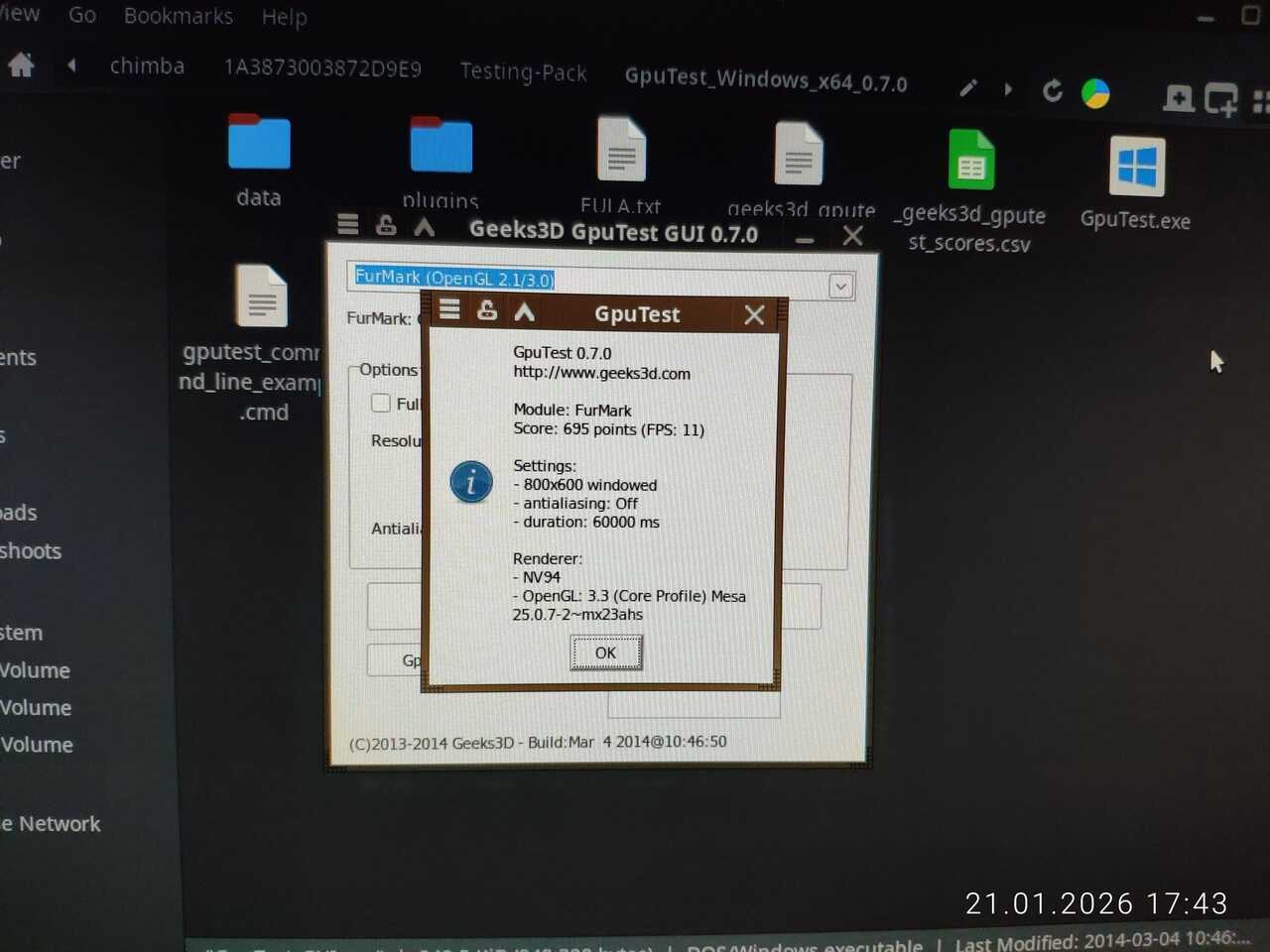Click lock icon in Geeks3D GpuTest GUI titlebar
Screen dimensions: 1270x952
pos(386,226)
